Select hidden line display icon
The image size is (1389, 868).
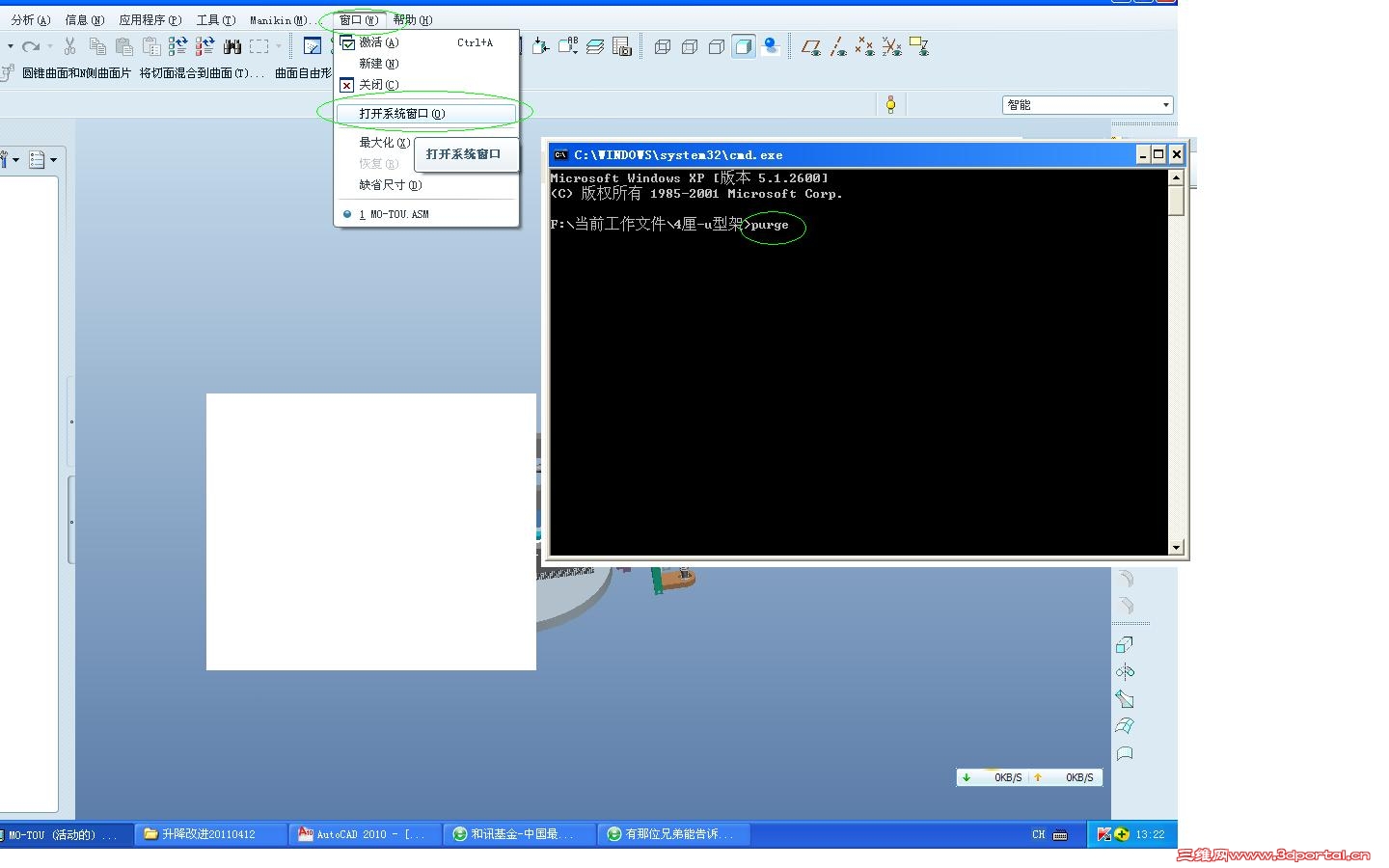click(x=690, y=46)
